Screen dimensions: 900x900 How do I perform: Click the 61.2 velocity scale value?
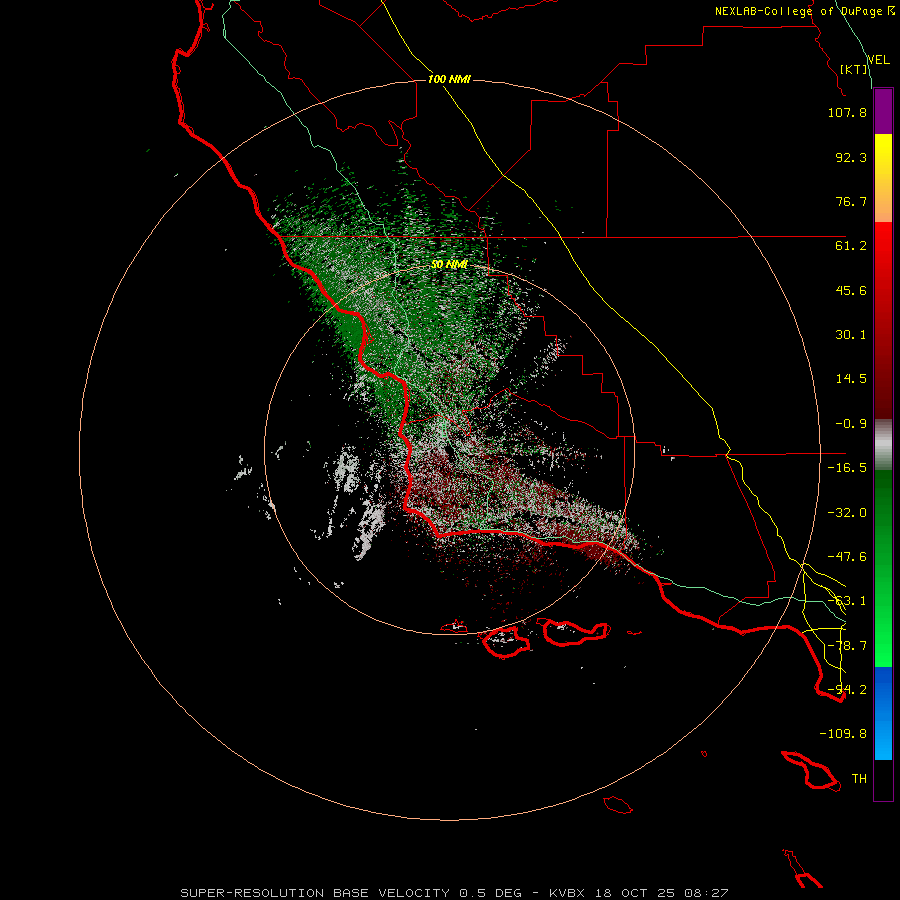pyautogui.click(x=851, y=246)
